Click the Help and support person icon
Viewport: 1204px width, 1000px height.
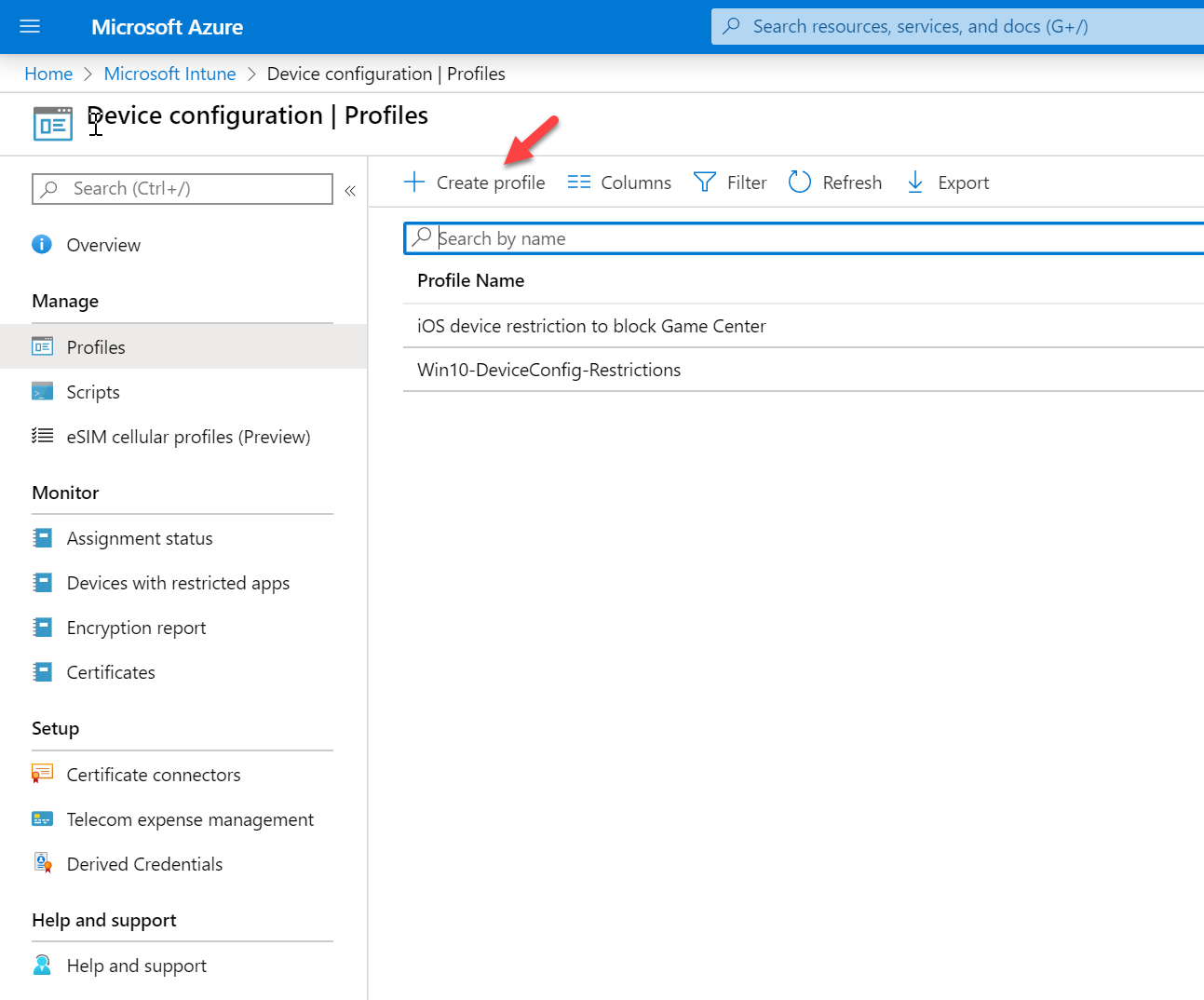pyautogui.click(x=42, y=965)
